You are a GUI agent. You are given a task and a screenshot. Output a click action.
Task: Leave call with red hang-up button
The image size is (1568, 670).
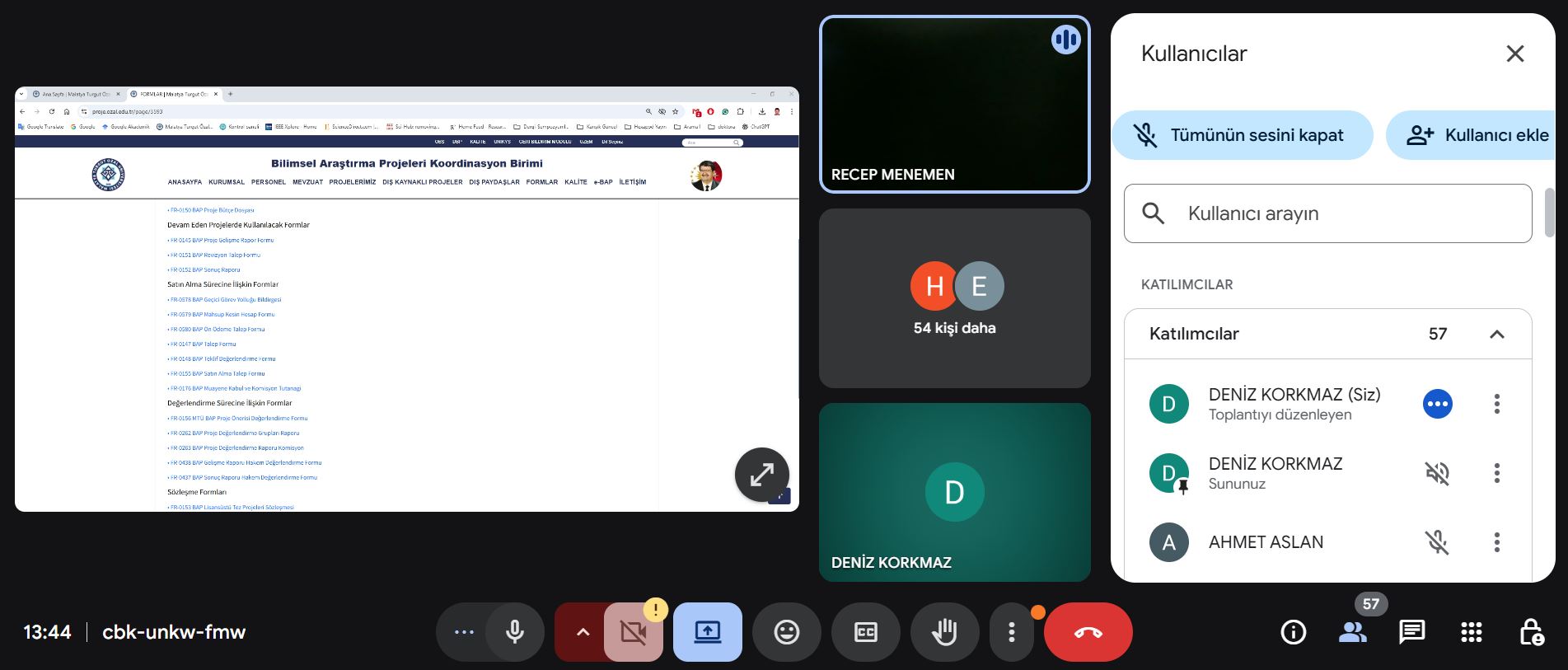1088,632
